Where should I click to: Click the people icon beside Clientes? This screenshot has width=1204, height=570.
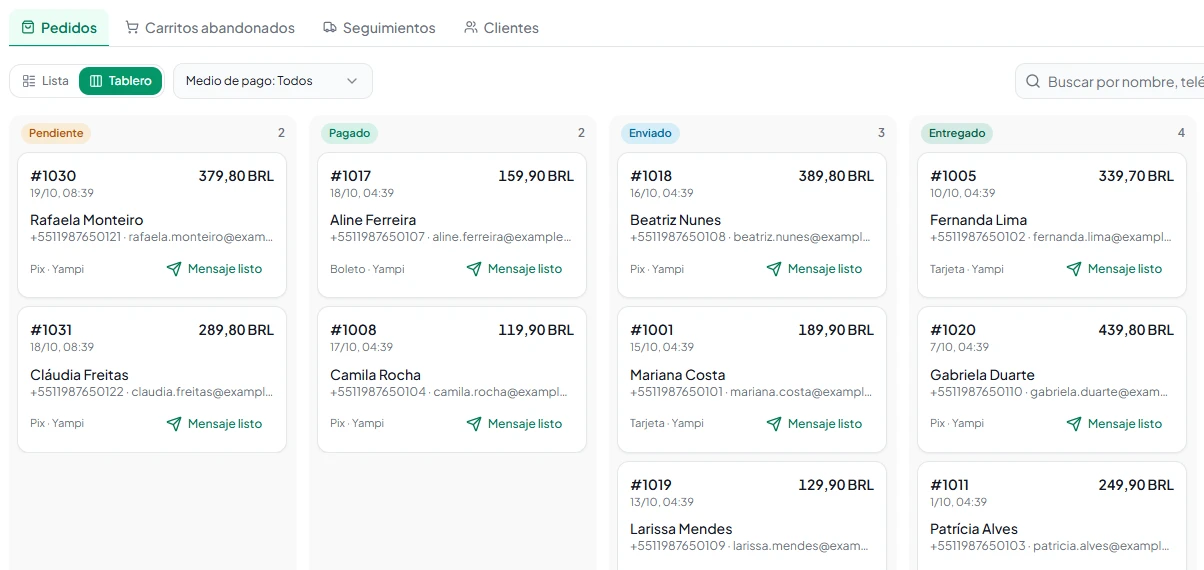pyautogui.click(x=471, y=28)
